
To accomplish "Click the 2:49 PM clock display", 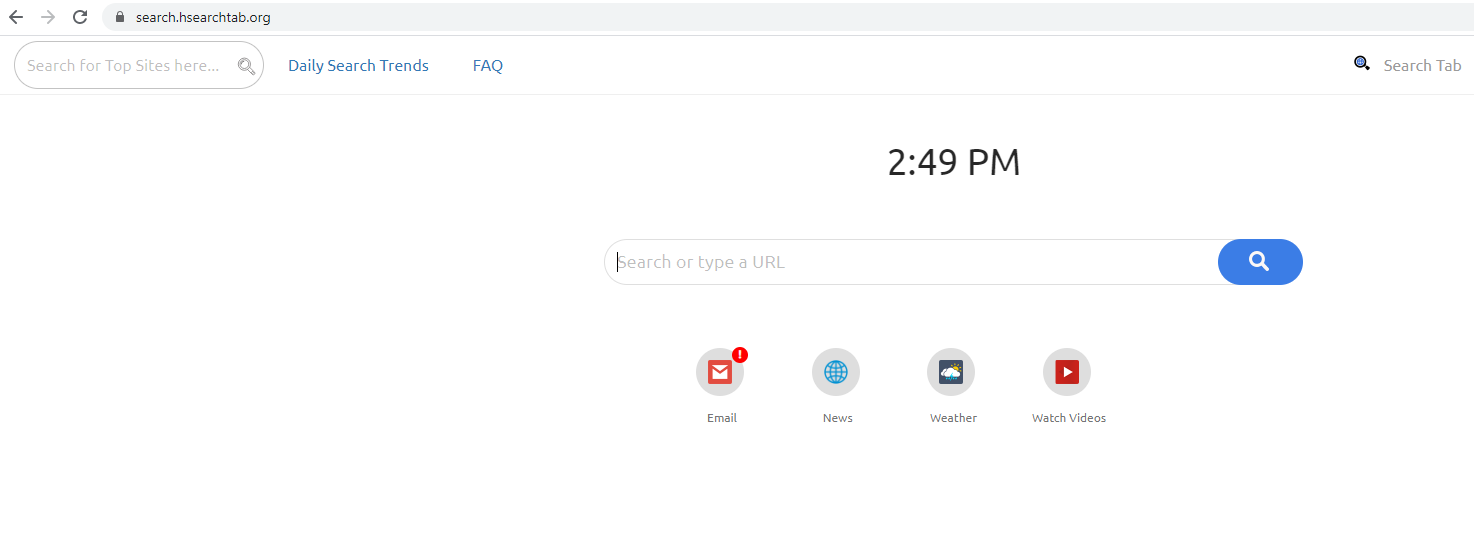I will tap(954, 163).
